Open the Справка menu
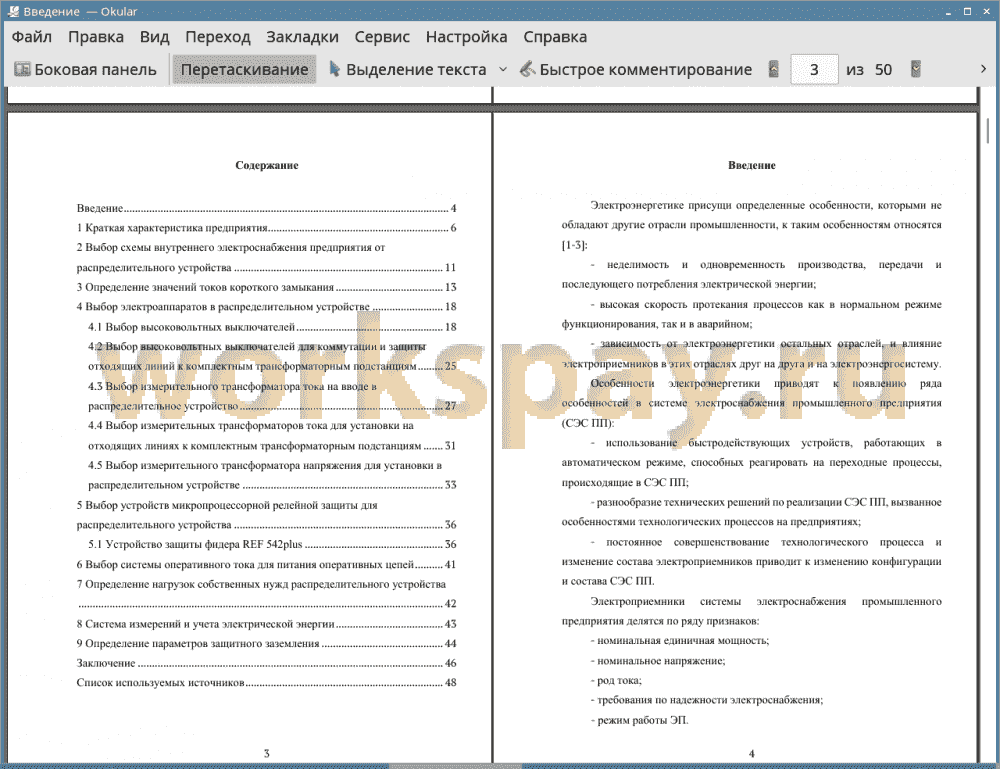Viewport: 1000px width, 769px height. 555,37
